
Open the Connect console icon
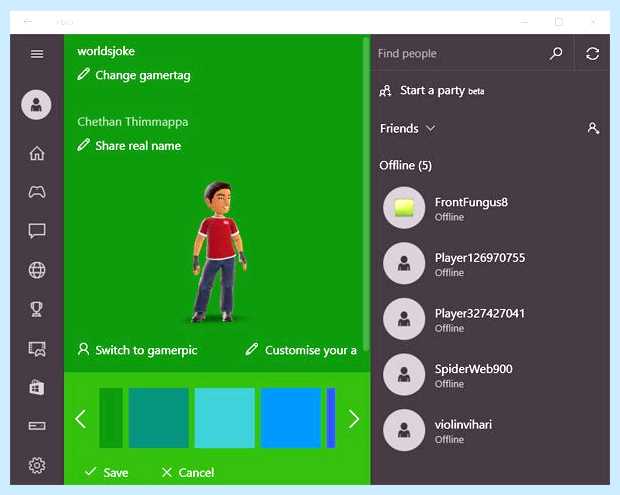(x=37, y=426)
